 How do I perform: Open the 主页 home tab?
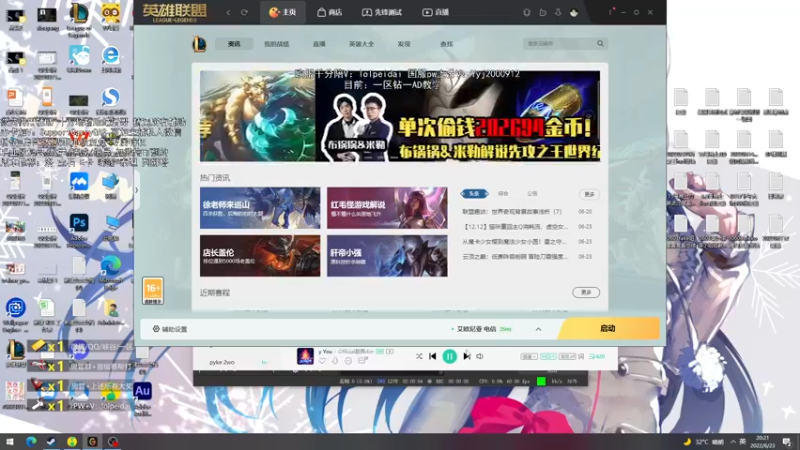(283, 12)
